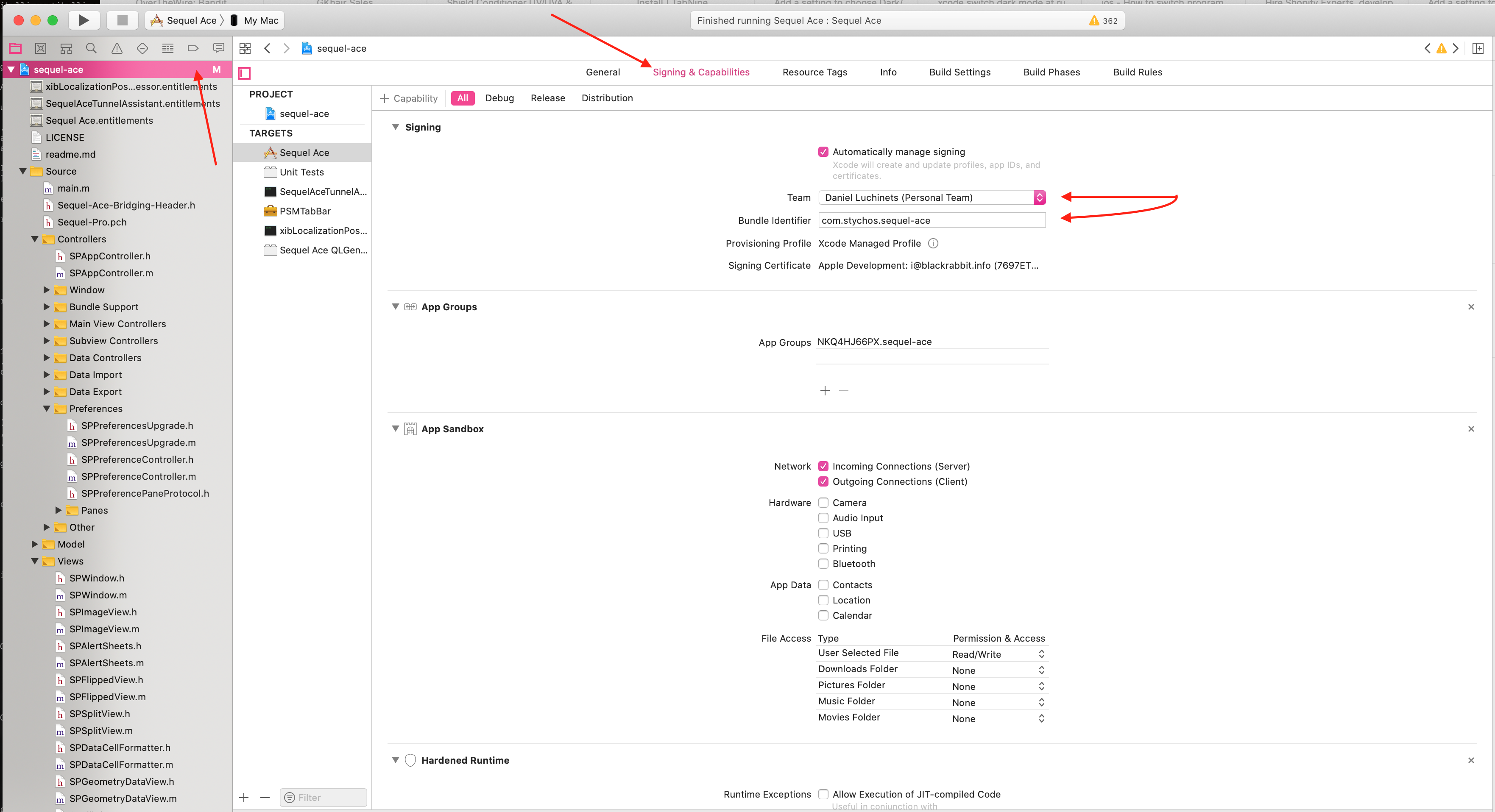Open the Build Phases tab
This screenshot has width=1495, height=812.
pyautogui.click(x=1051, y=72)
